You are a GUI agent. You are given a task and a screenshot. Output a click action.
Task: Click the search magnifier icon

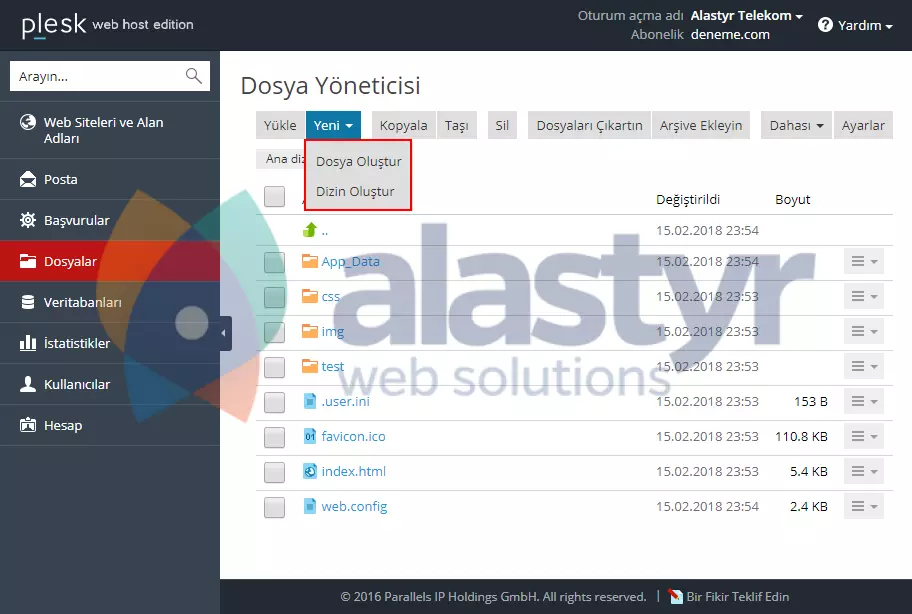coord(194,75)
